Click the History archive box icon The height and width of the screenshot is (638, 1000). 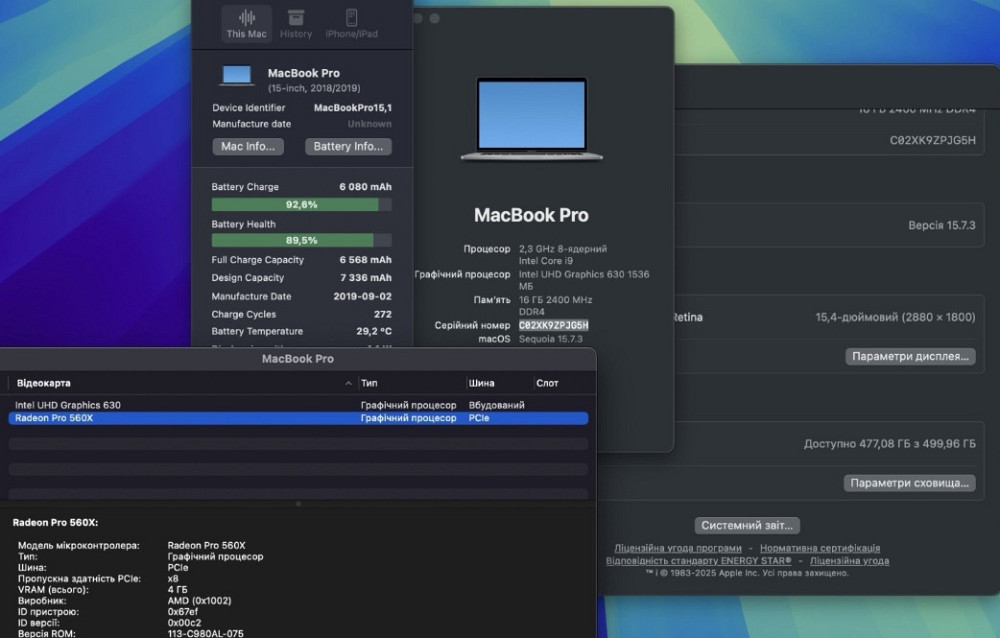[296, 17]
